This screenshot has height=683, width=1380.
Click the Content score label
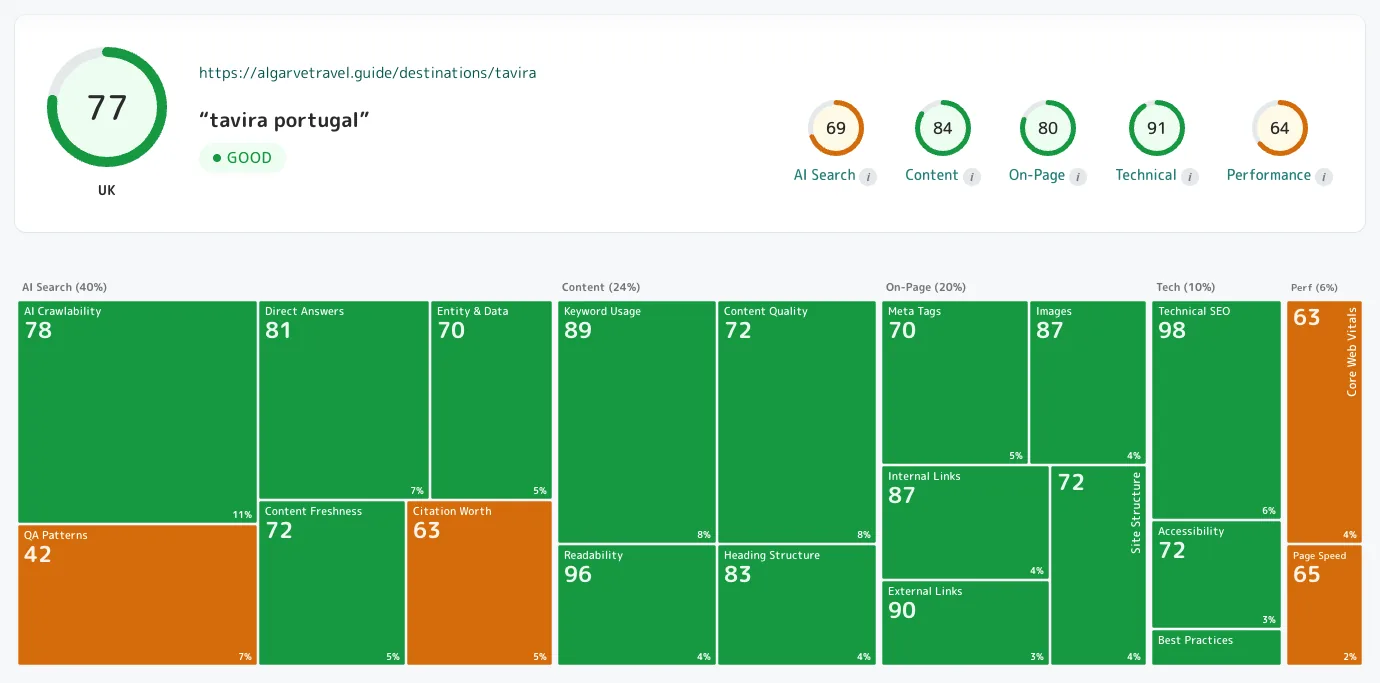(932, 175)
